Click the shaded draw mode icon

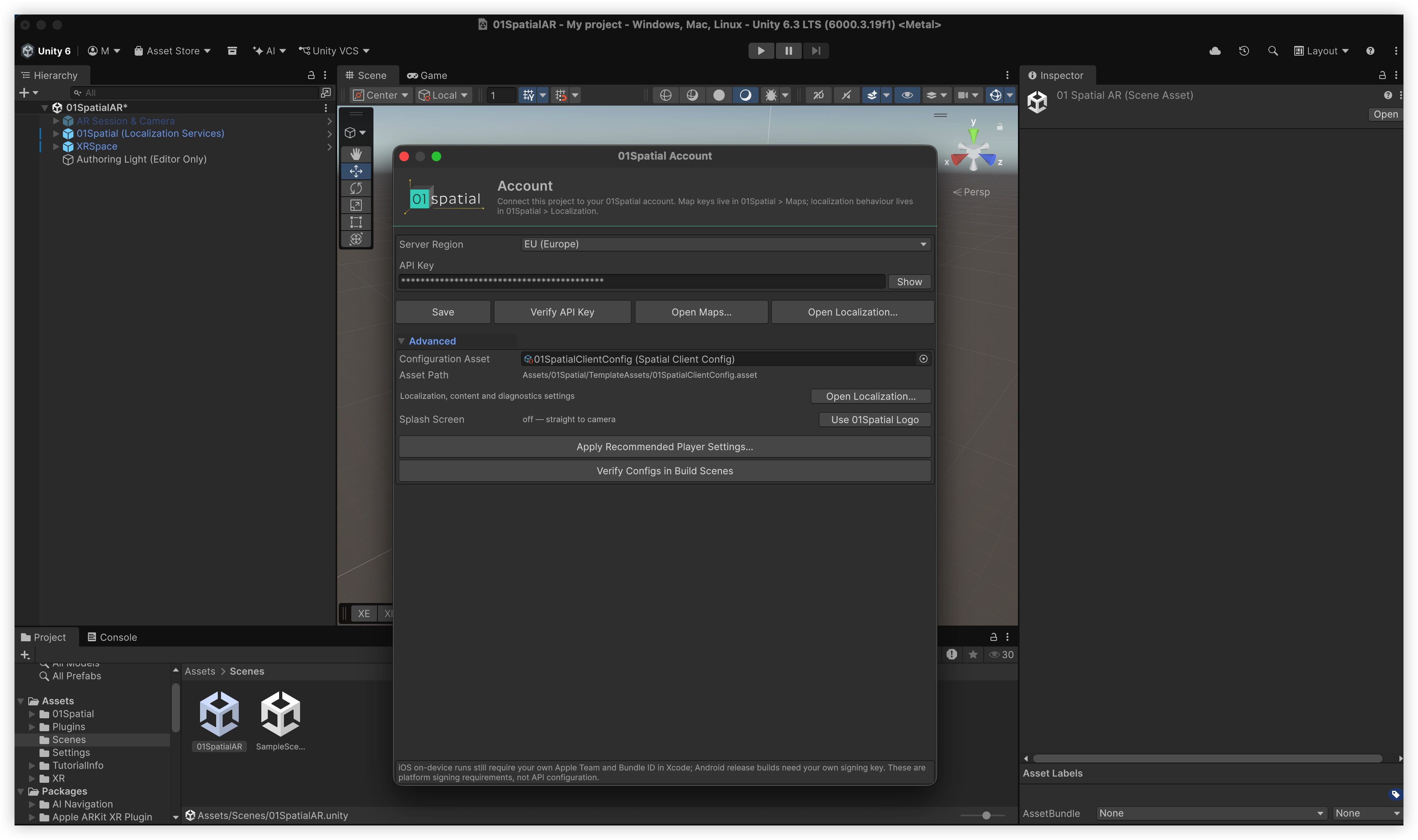745,95
